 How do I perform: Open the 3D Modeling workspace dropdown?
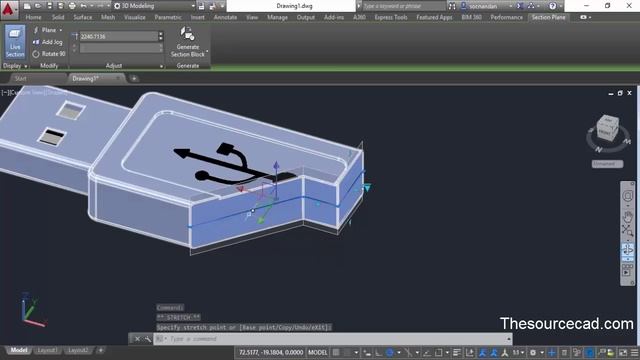[x=154, y=6]
